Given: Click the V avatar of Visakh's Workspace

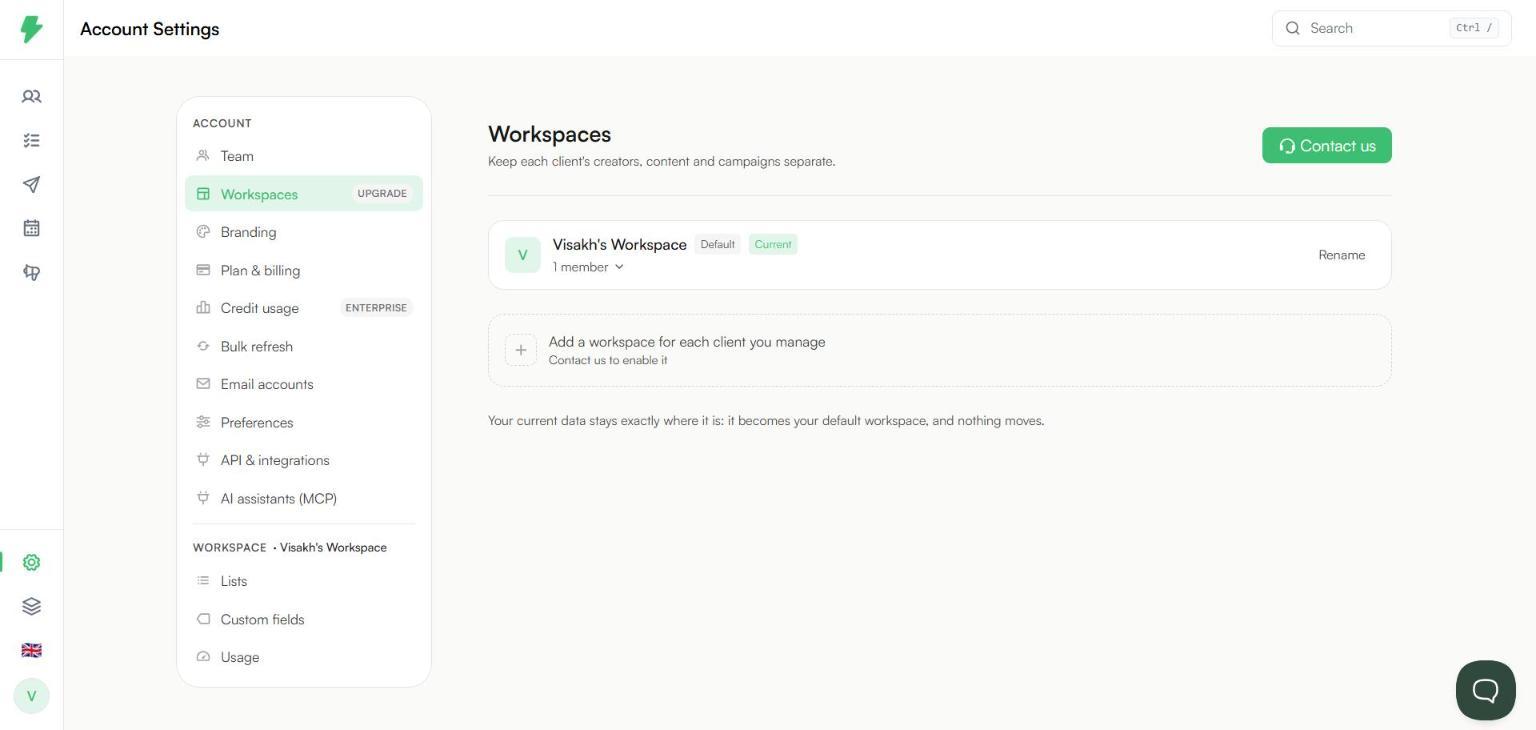Looking at the screenshot, I should pyautogui.click(x=522, y=255).
